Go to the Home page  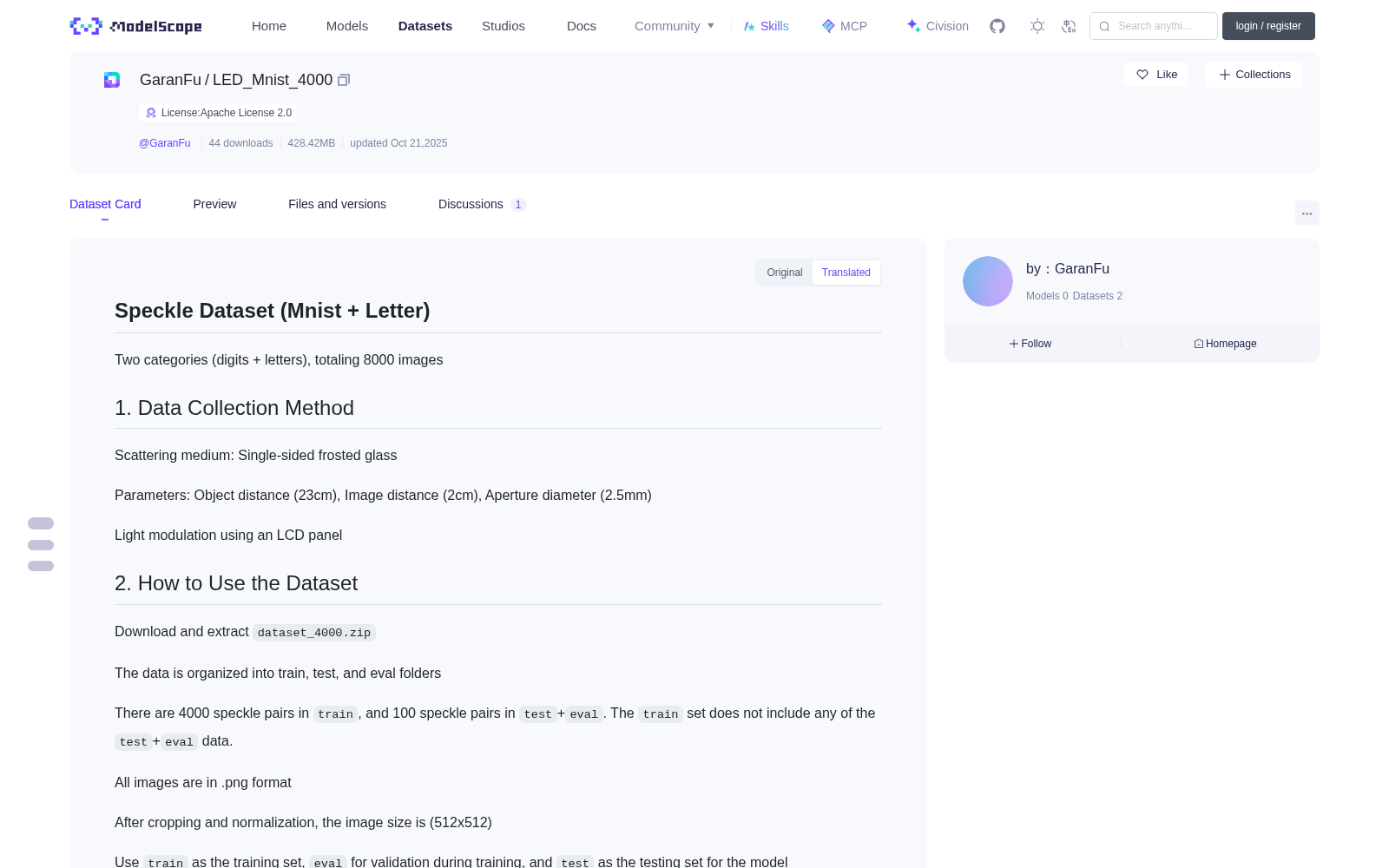[x=269, y=26]
